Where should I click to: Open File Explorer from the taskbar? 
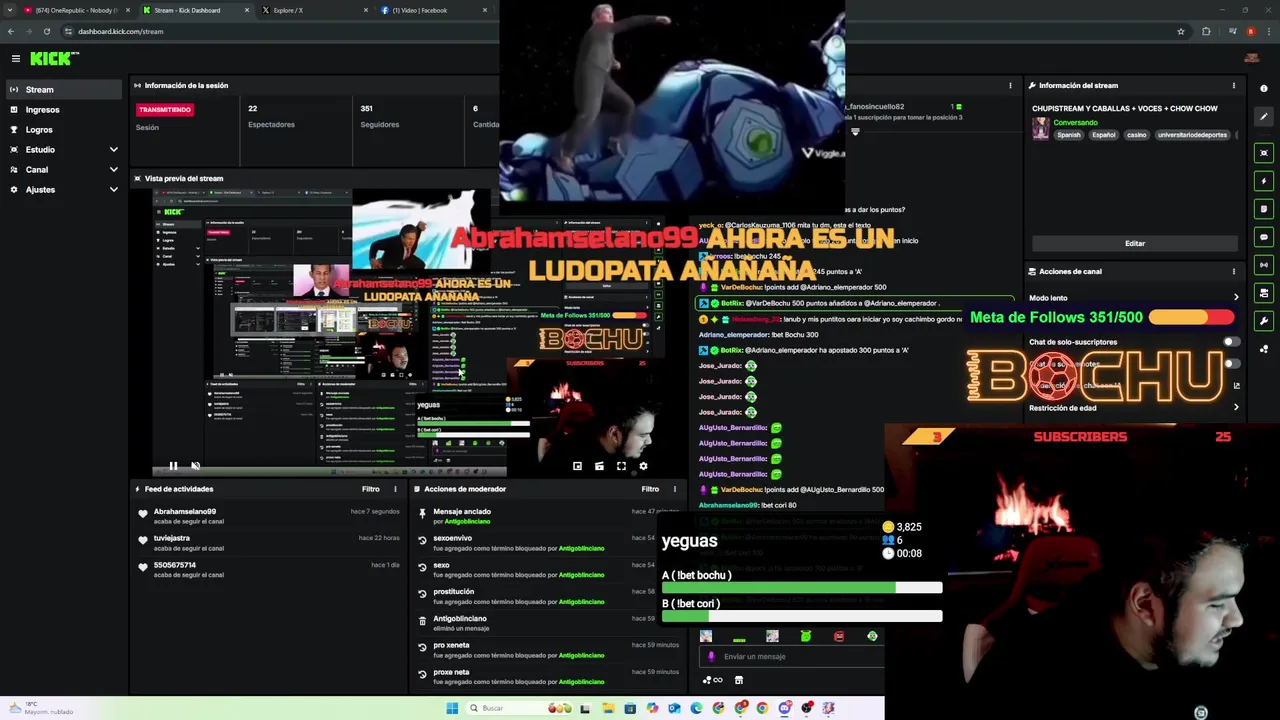(x=608, y=708)
